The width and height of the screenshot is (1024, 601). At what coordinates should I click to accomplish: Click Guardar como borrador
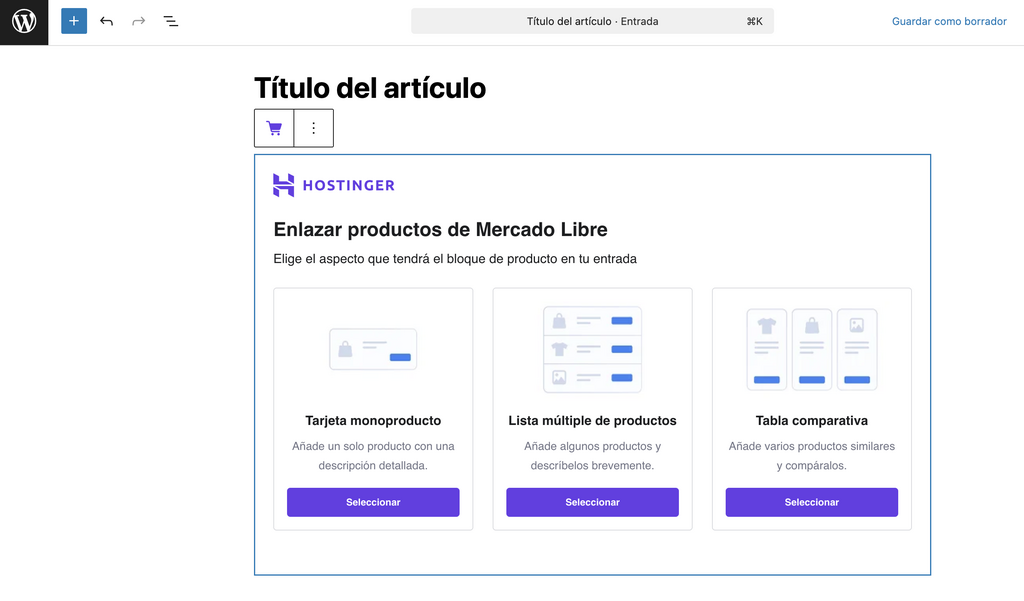[948, 21]
